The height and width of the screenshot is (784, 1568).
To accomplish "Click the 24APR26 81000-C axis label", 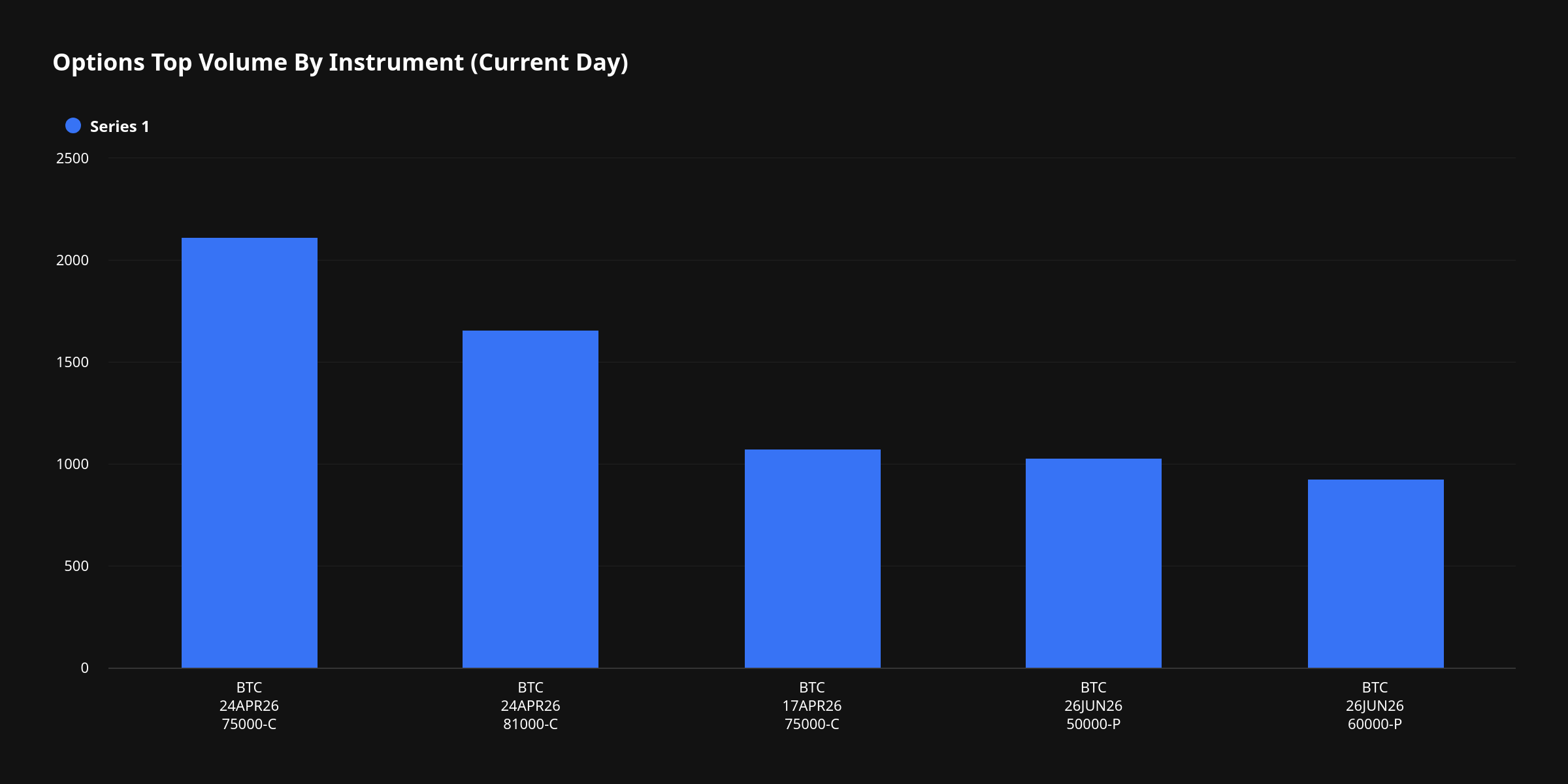I will (x=530, y=706).
